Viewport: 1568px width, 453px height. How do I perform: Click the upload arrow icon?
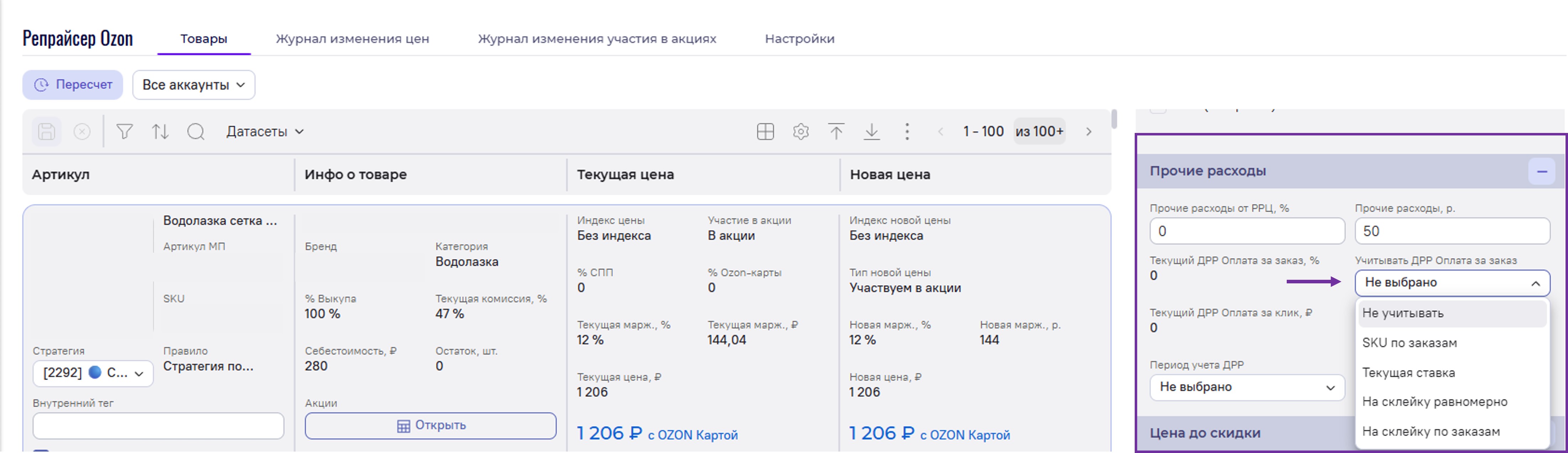click(x=836, y=132)
